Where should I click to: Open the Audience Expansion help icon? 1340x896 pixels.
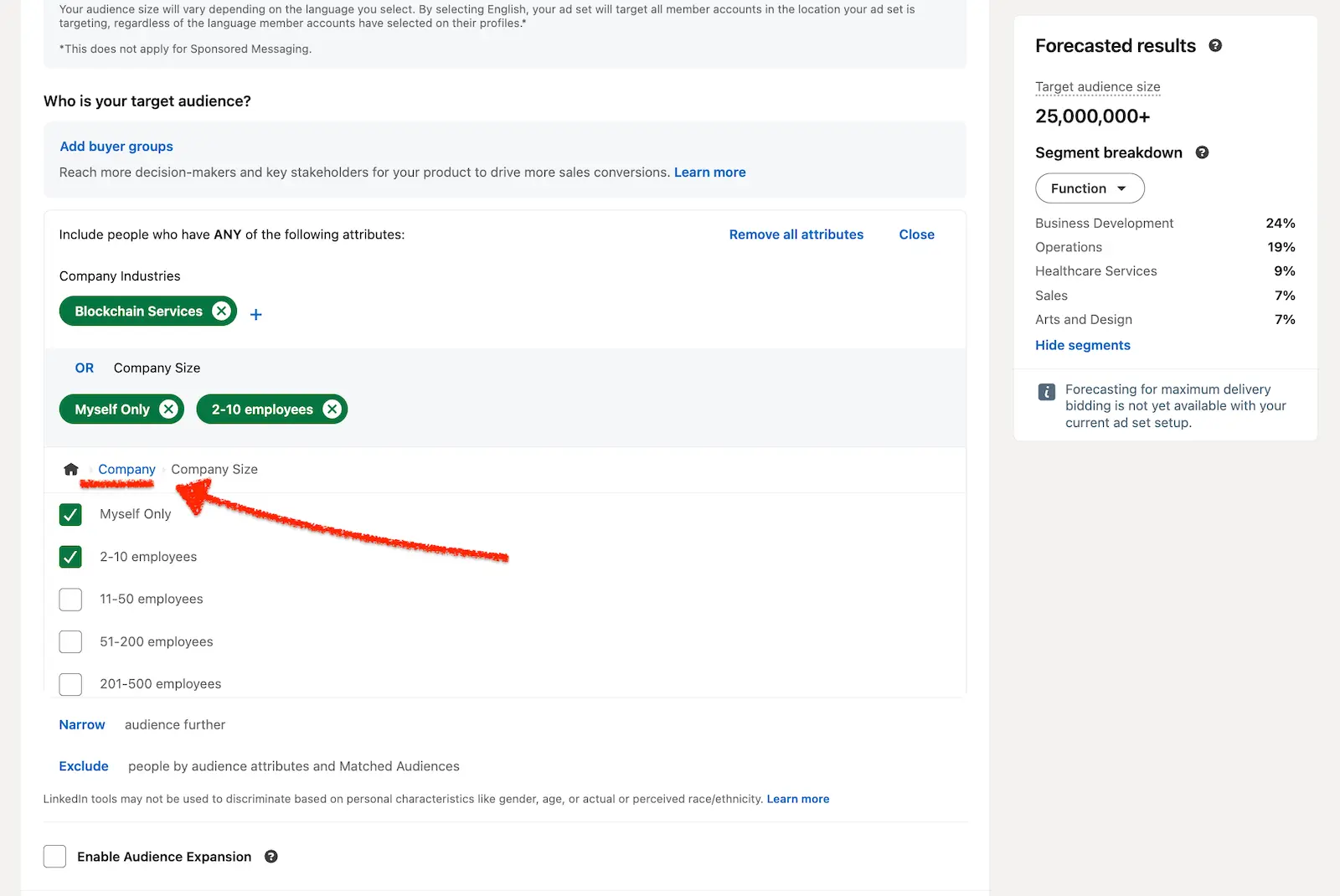(271, 857)
